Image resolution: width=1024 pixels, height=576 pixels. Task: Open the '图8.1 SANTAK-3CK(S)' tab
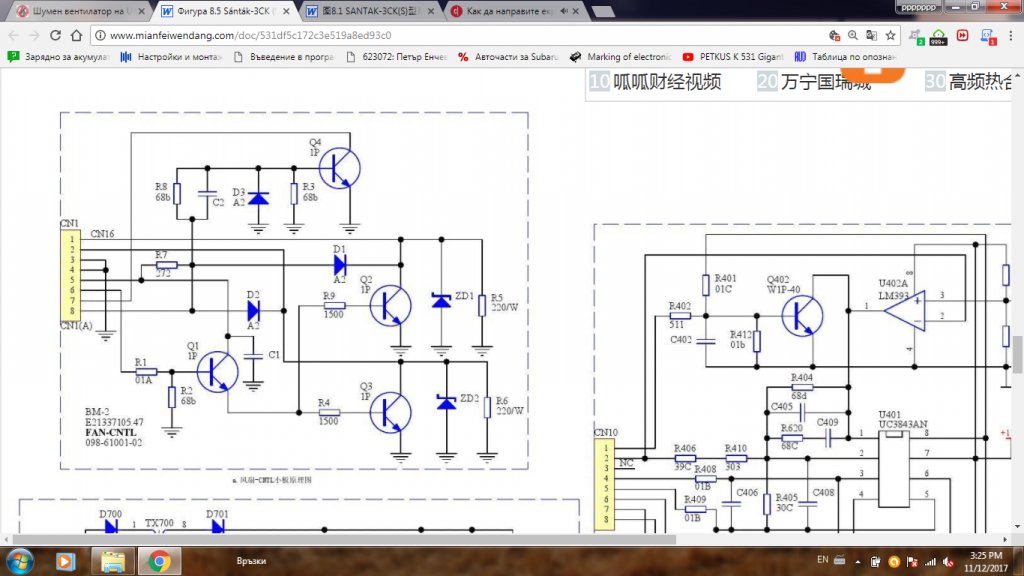370,11
